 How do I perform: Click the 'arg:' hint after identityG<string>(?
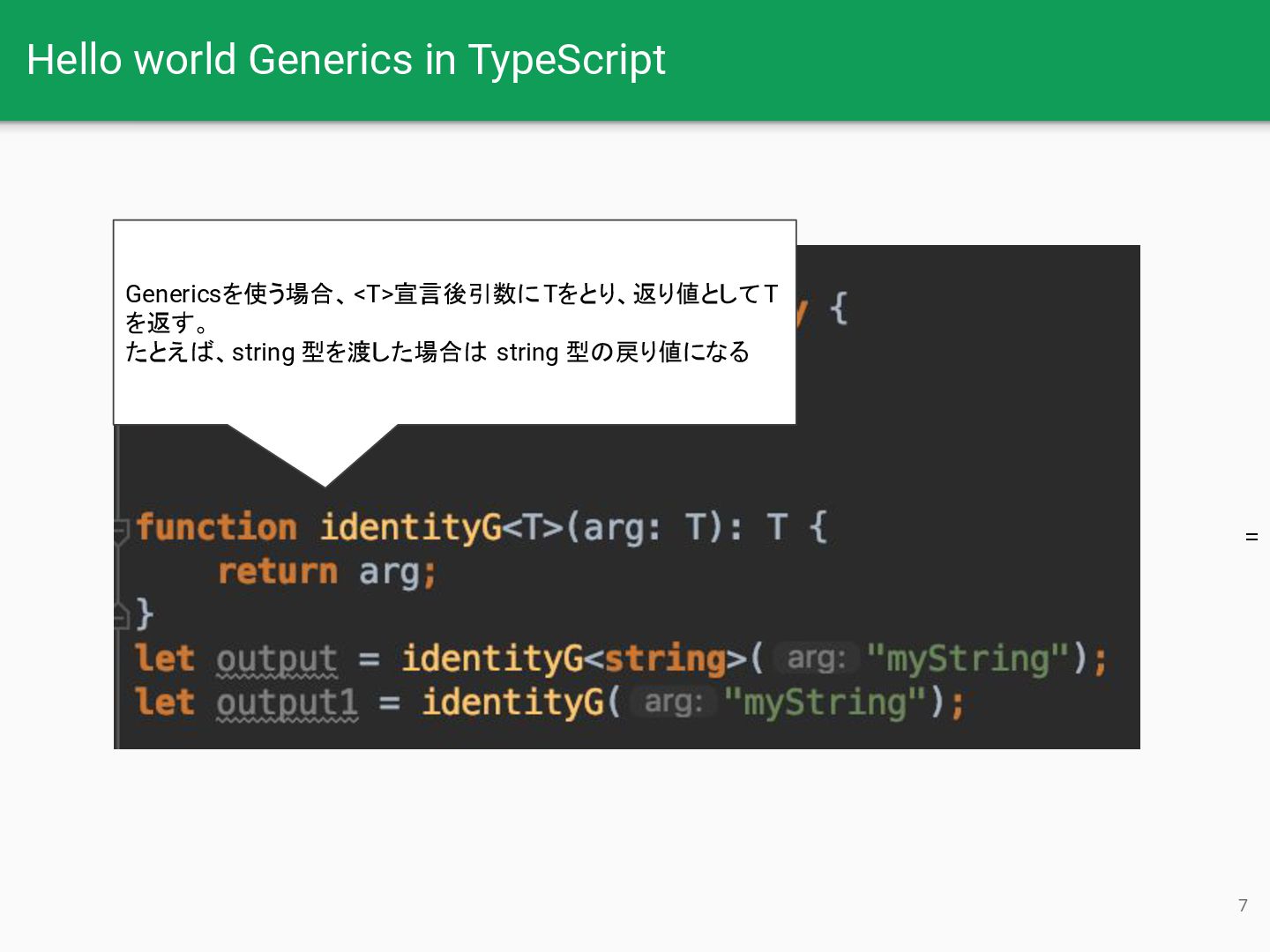coord(816,658)
